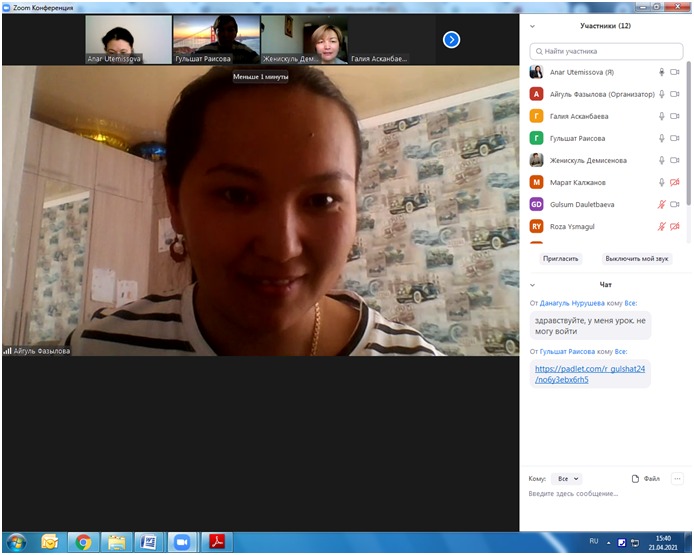This screenshot has height=555, width=694.
Task: Click Айгуль Фазылова name label on main video
Action: click(42, 351)
